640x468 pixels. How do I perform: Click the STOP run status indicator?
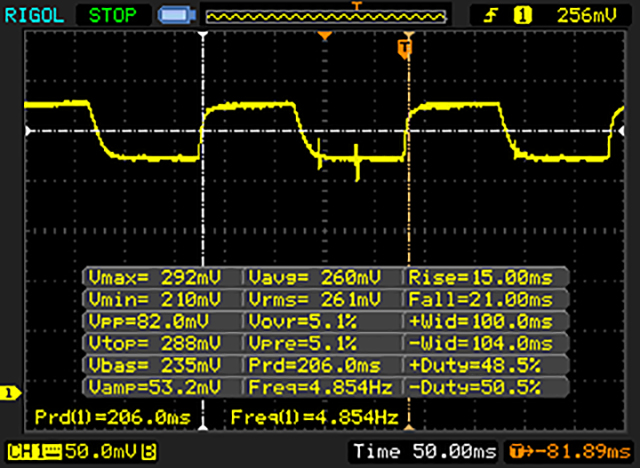pos(113,16)
